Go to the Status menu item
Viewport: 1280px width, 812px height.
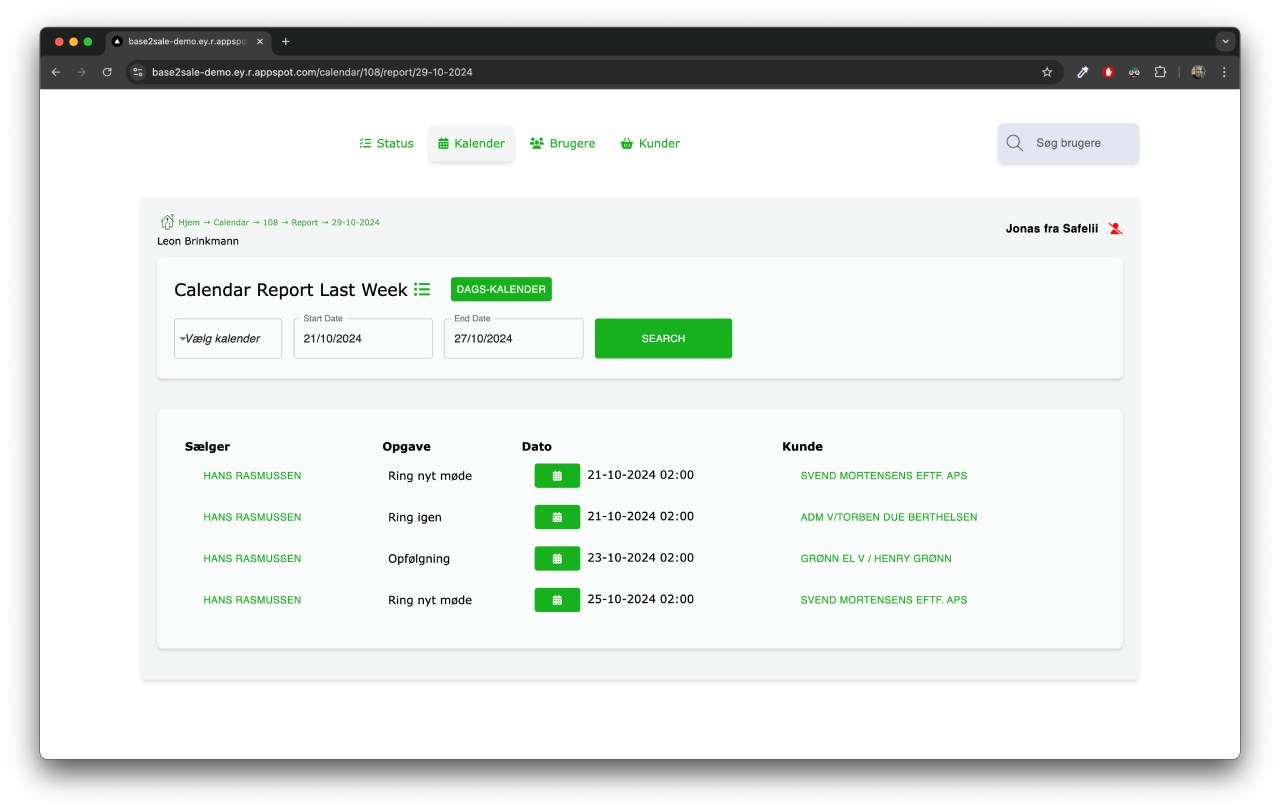pyautogui.click(x=386, y=143)
